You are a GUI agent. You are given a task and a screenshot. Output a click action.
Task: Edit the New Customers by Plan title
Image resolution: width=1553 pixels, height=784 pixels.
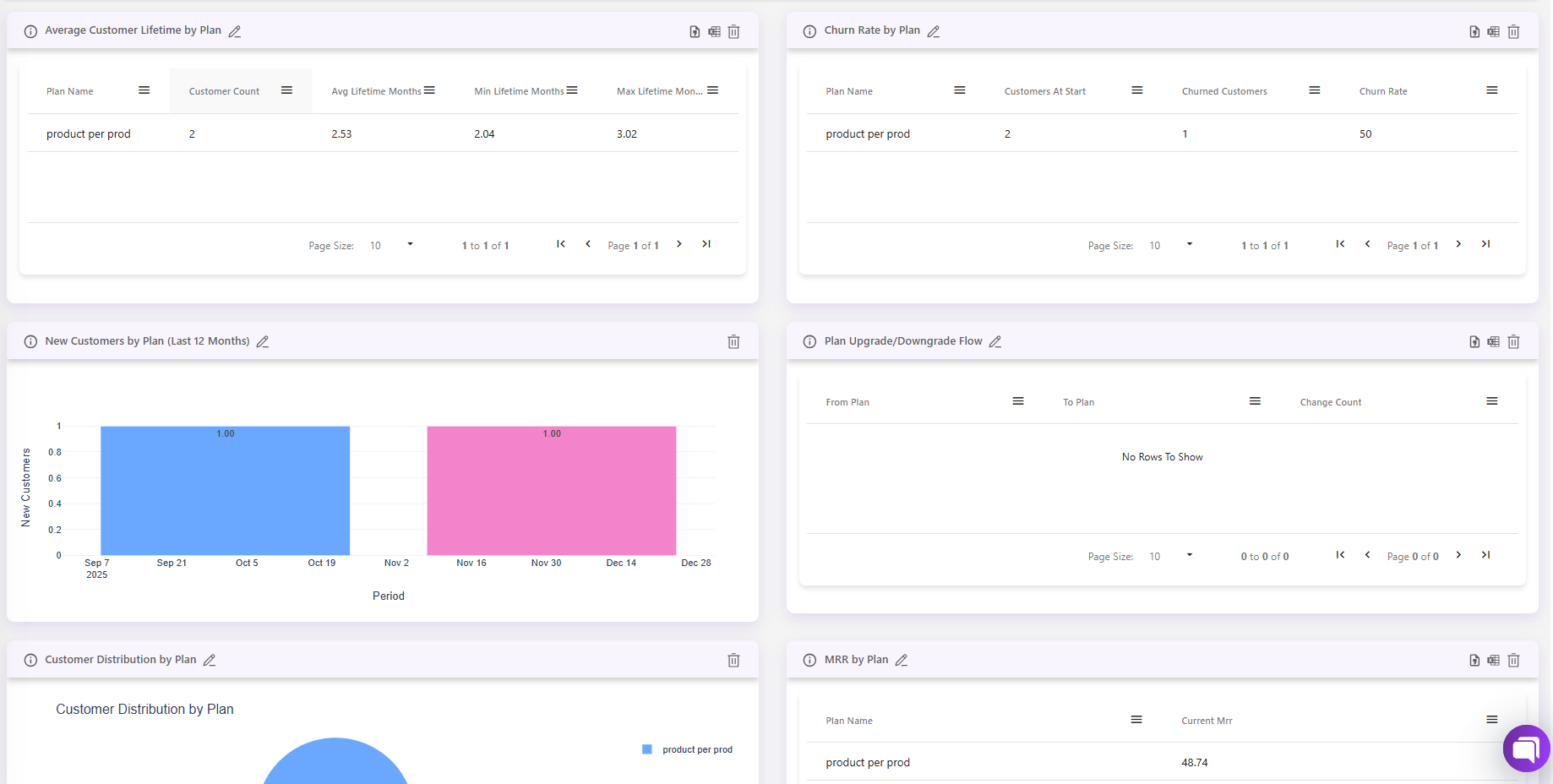(x=263, y=341)
